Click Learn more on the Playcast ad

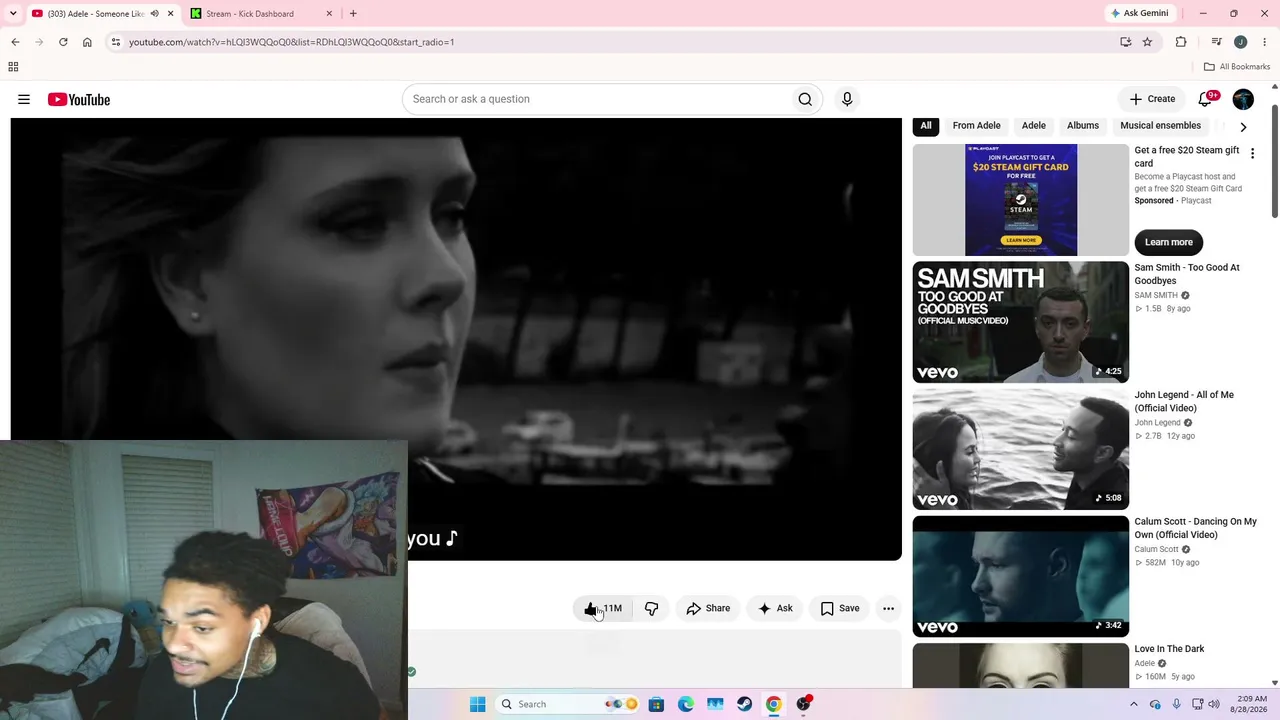(x=1169, y=242)
